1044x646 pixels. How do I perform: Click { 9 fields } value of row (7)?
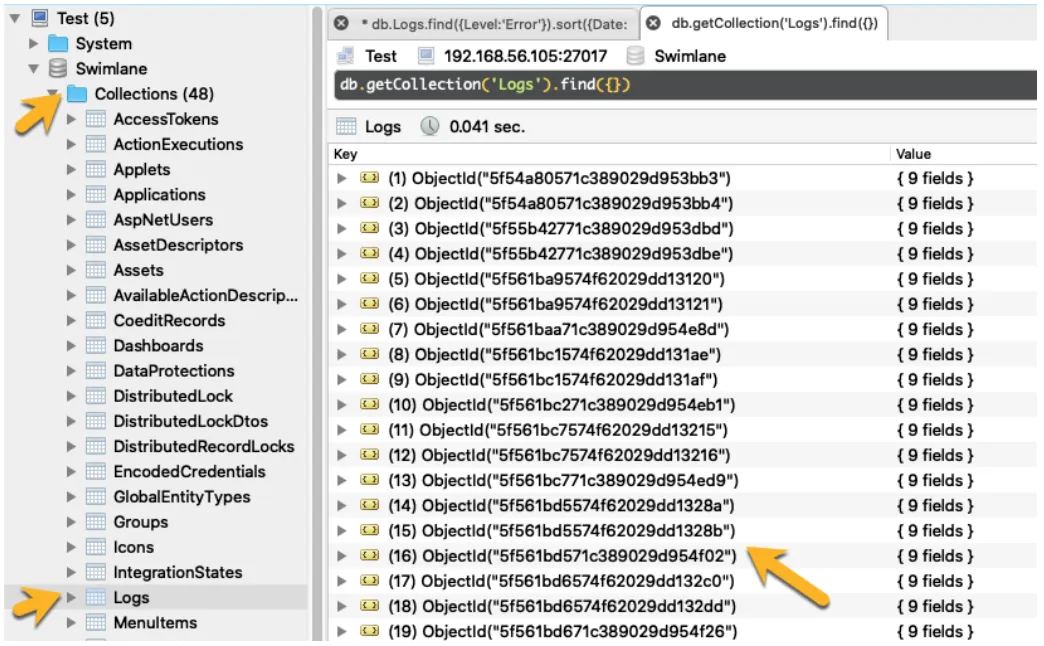pos(935,330)
